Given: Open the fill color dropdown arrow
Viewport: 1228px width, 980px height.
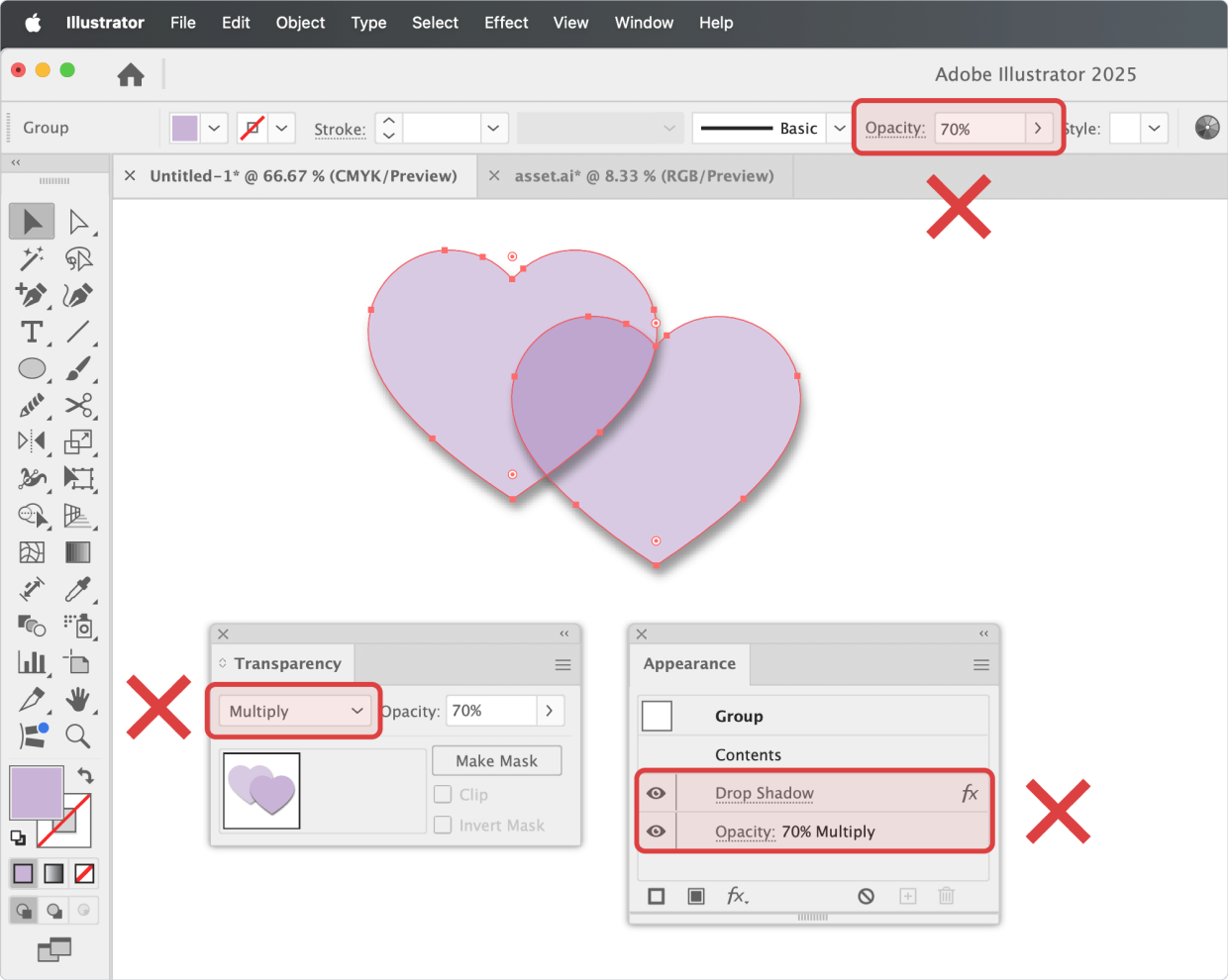Looking at the screenshot, I should (x=214, y=128).
